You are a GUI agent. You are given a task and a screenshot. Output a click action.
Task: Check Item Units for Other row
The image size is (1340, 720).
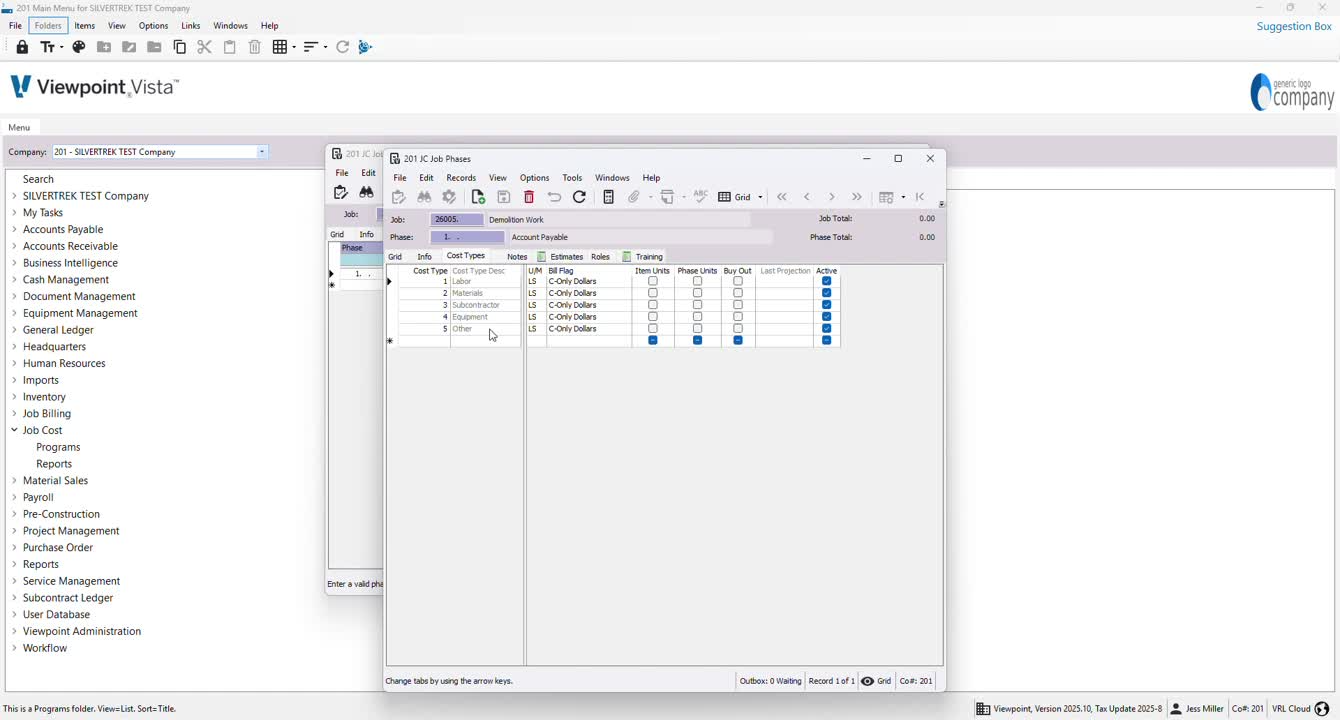653,329
